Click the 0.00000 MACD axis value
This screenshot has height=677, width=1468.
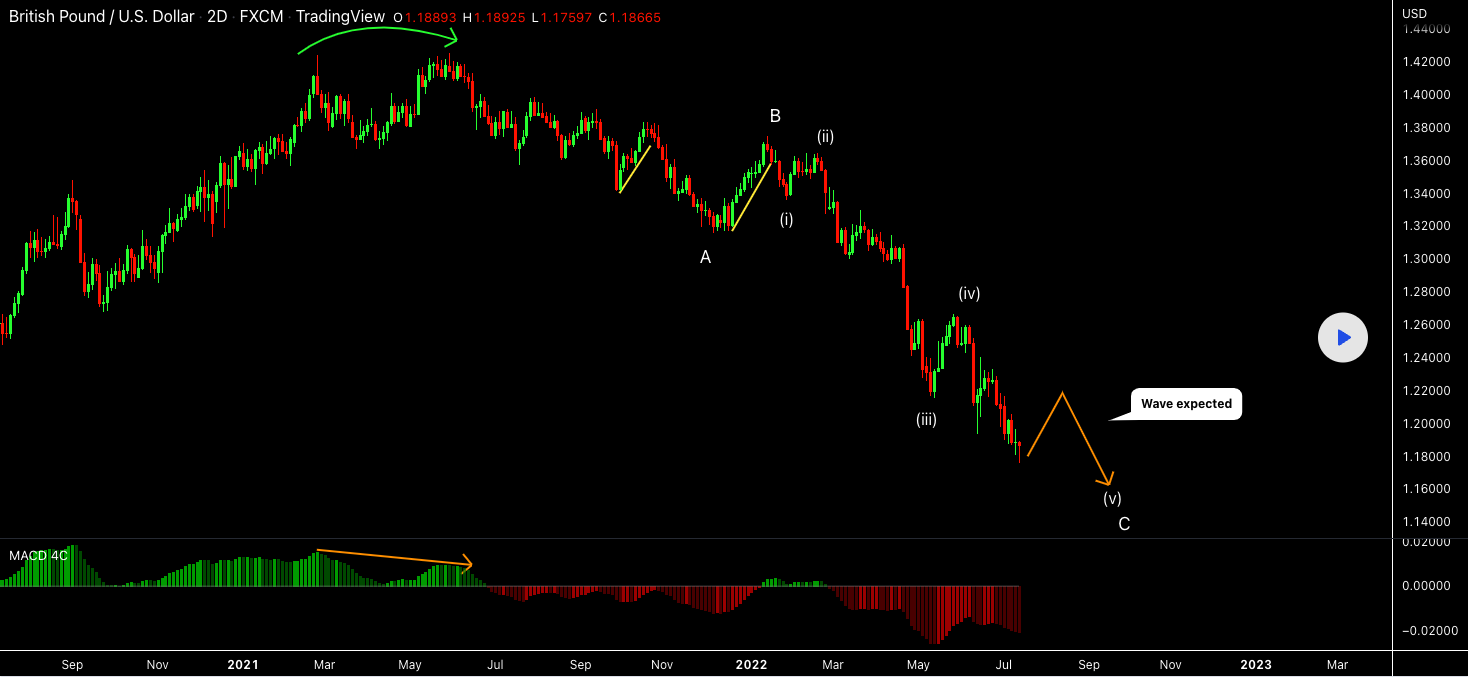click(x=1426, y=586)
